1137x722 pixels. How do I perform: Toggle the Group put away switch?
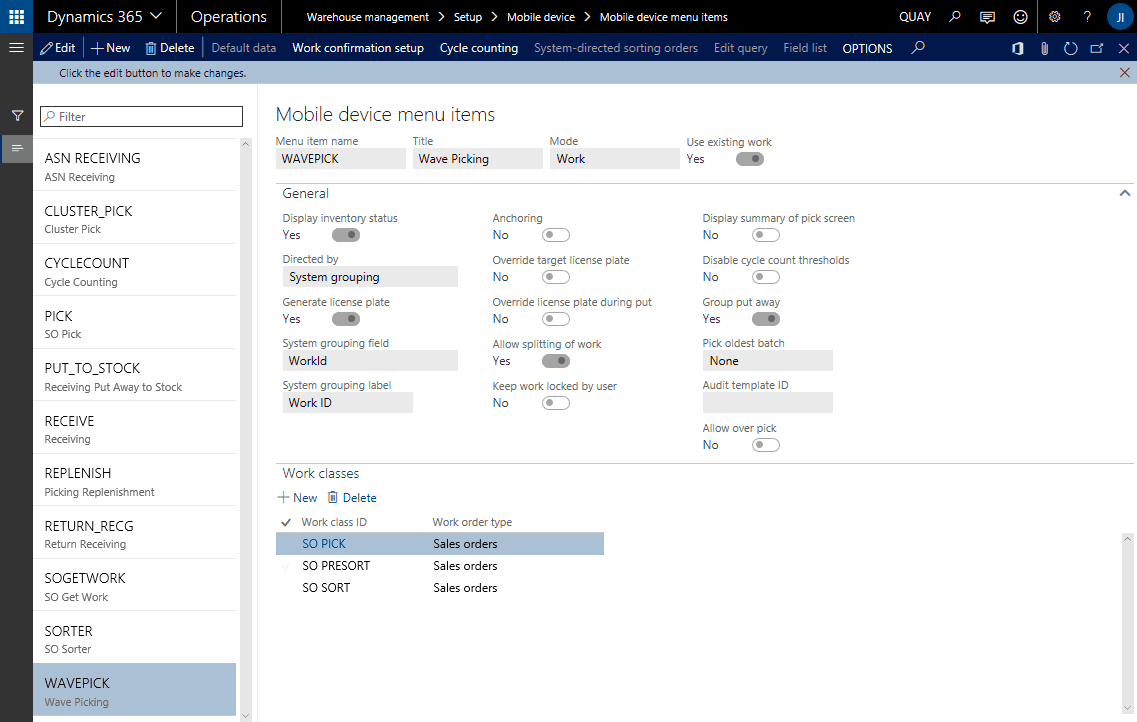pyautogui.click(x=766, y=319)
